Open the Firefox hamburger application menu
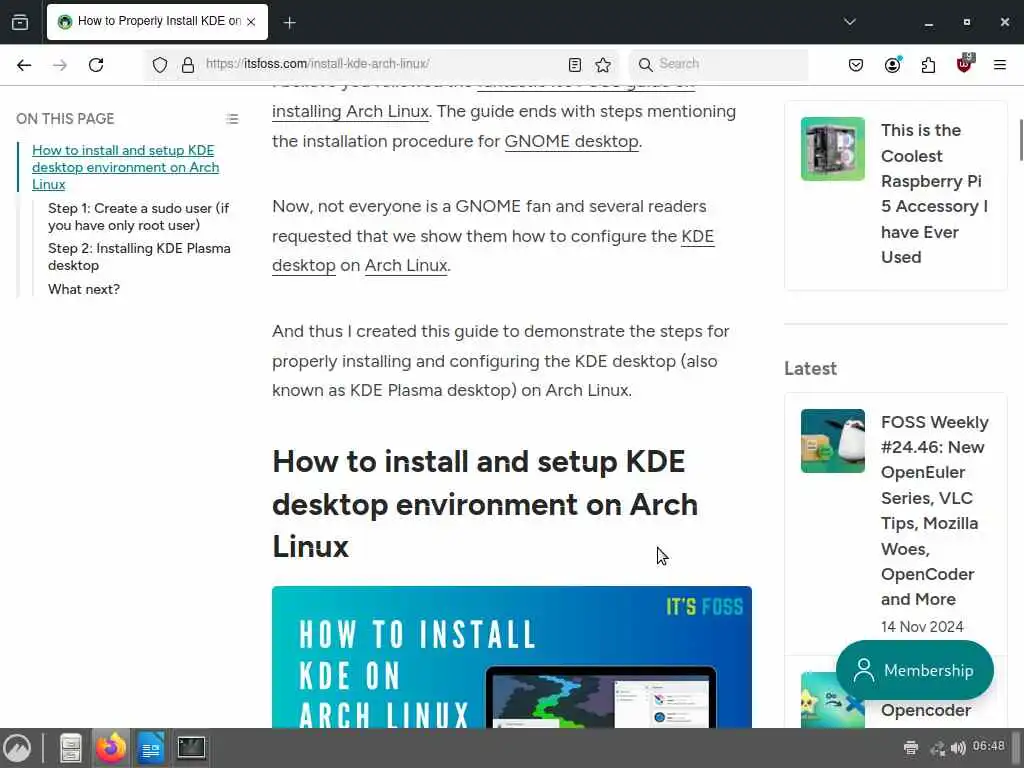Screen dimensions: 1024x768 (x=1000, y=65)
